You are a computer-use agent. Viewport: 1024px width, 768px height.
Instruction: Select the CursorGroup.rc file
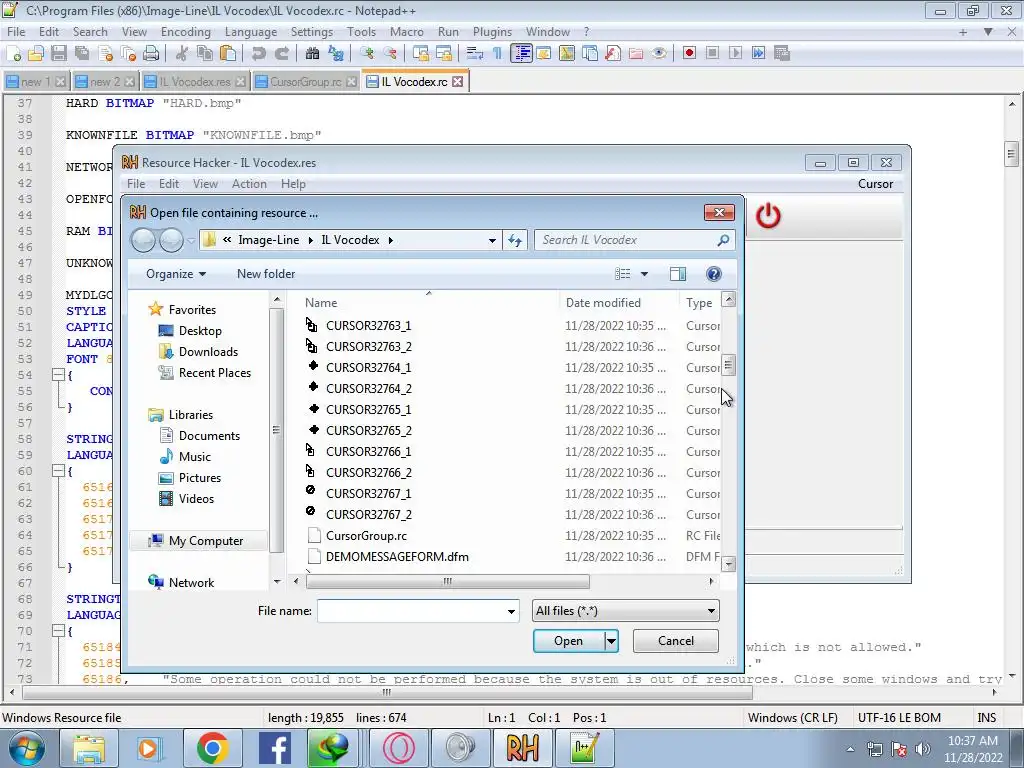366,536
